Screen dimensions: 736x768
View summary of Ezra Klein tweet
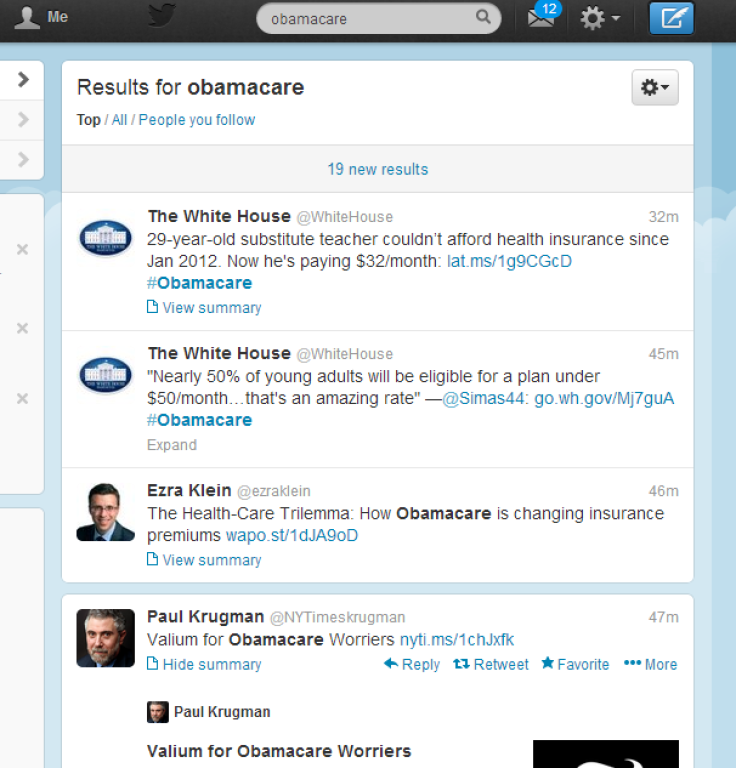click(x=204, y=560)
